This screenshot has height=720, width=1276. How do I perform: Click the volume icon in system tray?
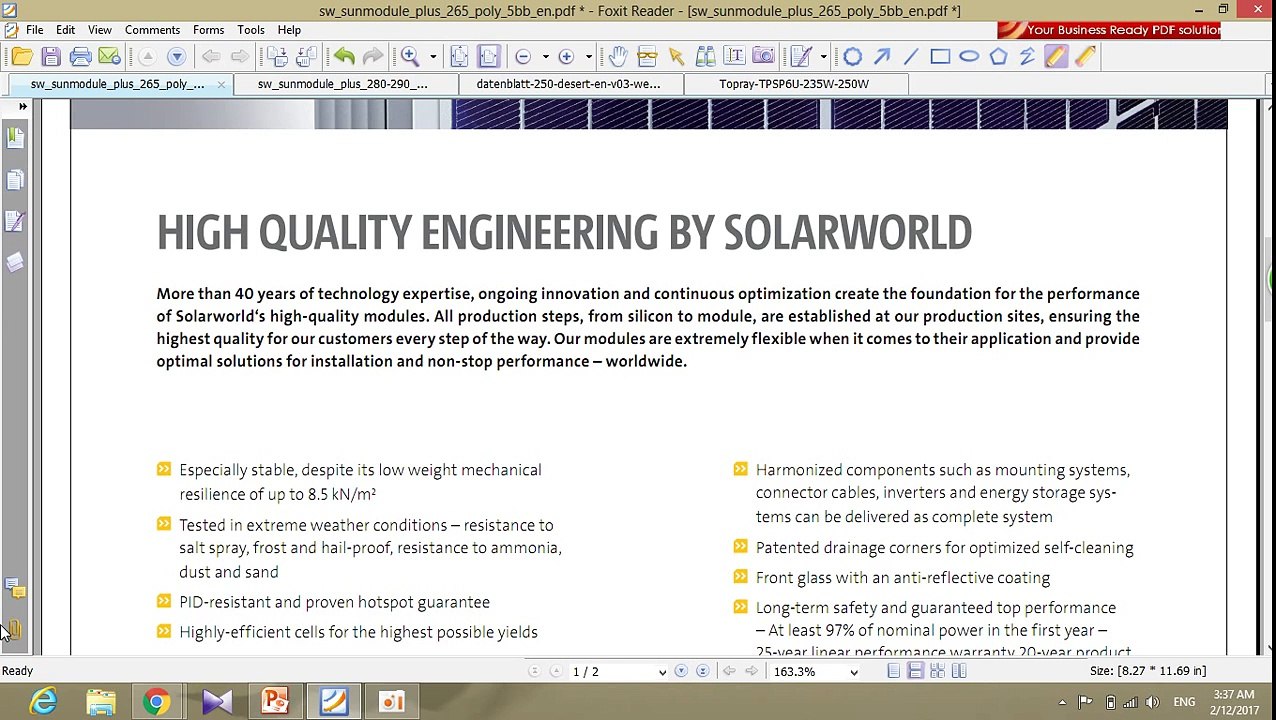pos(1152,702)
